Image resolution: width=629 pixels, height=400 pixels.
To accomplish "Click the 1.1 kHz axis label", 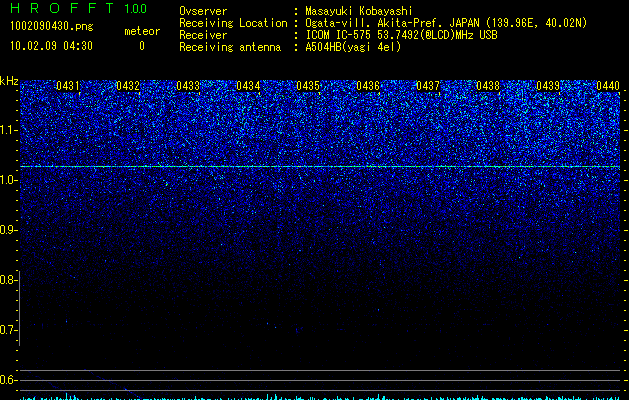I will point(8,130).
